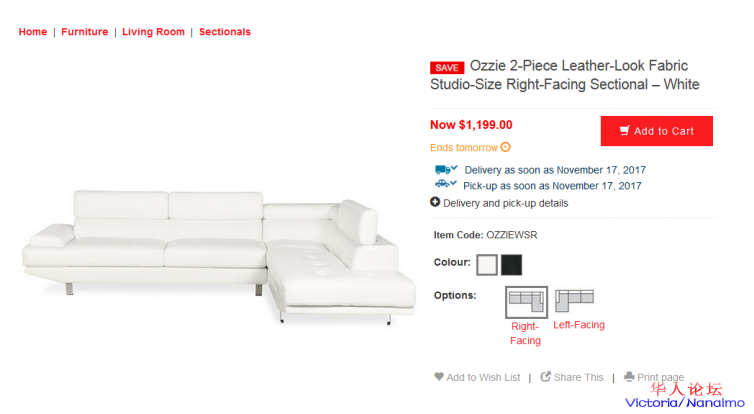Click the heart icon for wish list
The height and width of the screenshot is (414, 754).
point(438,377)
